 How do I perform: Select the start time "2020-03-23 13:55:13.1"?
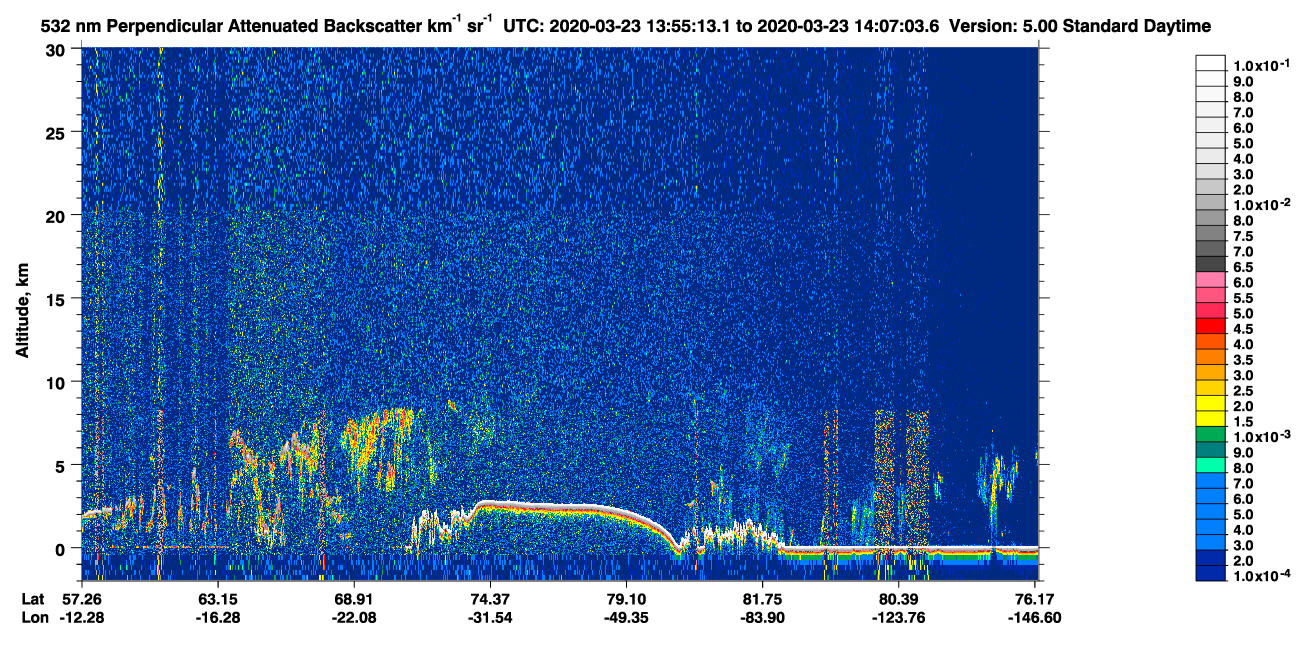[x=641, y=26]
